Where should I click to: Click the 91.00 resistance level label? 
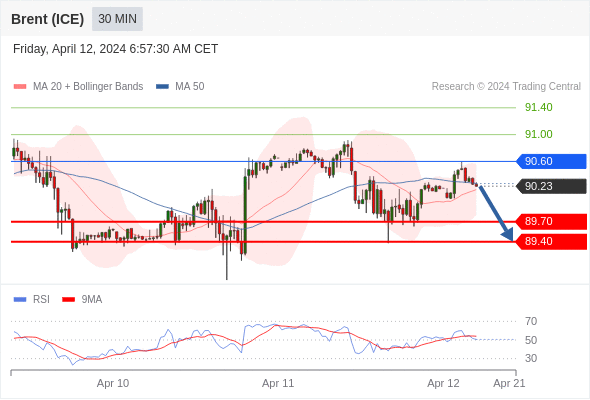[x=539, y=134]
